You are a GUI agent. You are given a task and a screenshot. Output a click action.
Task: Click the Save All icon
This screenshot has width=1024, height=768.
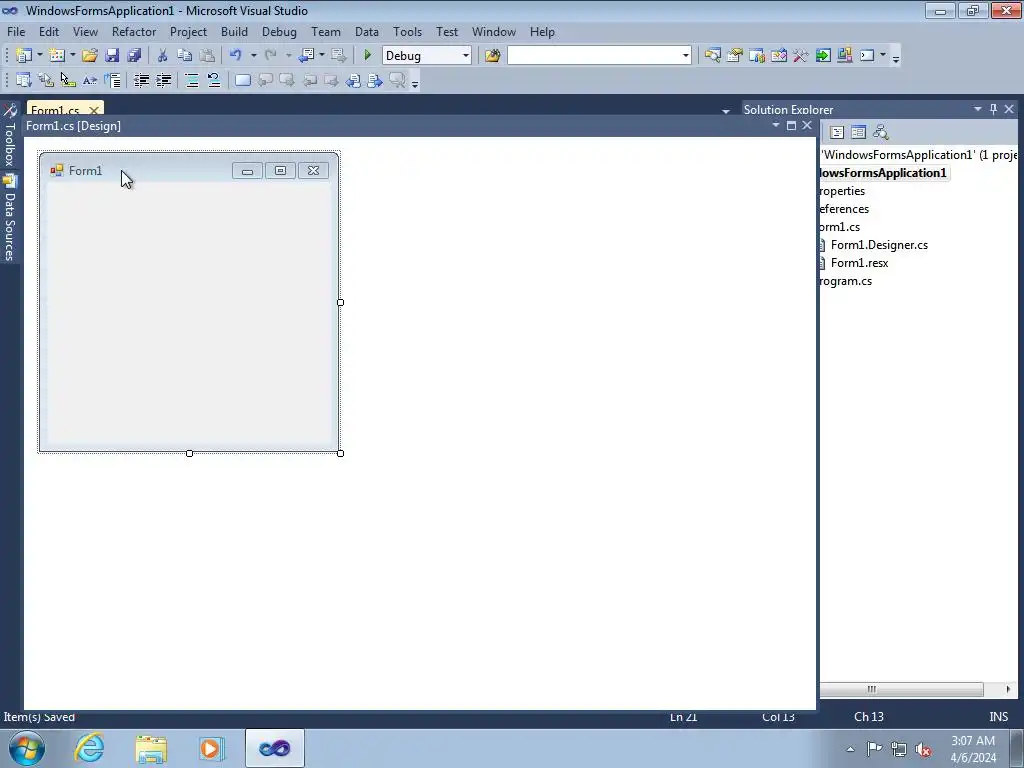pyautogui.click(x=134, y=56)
